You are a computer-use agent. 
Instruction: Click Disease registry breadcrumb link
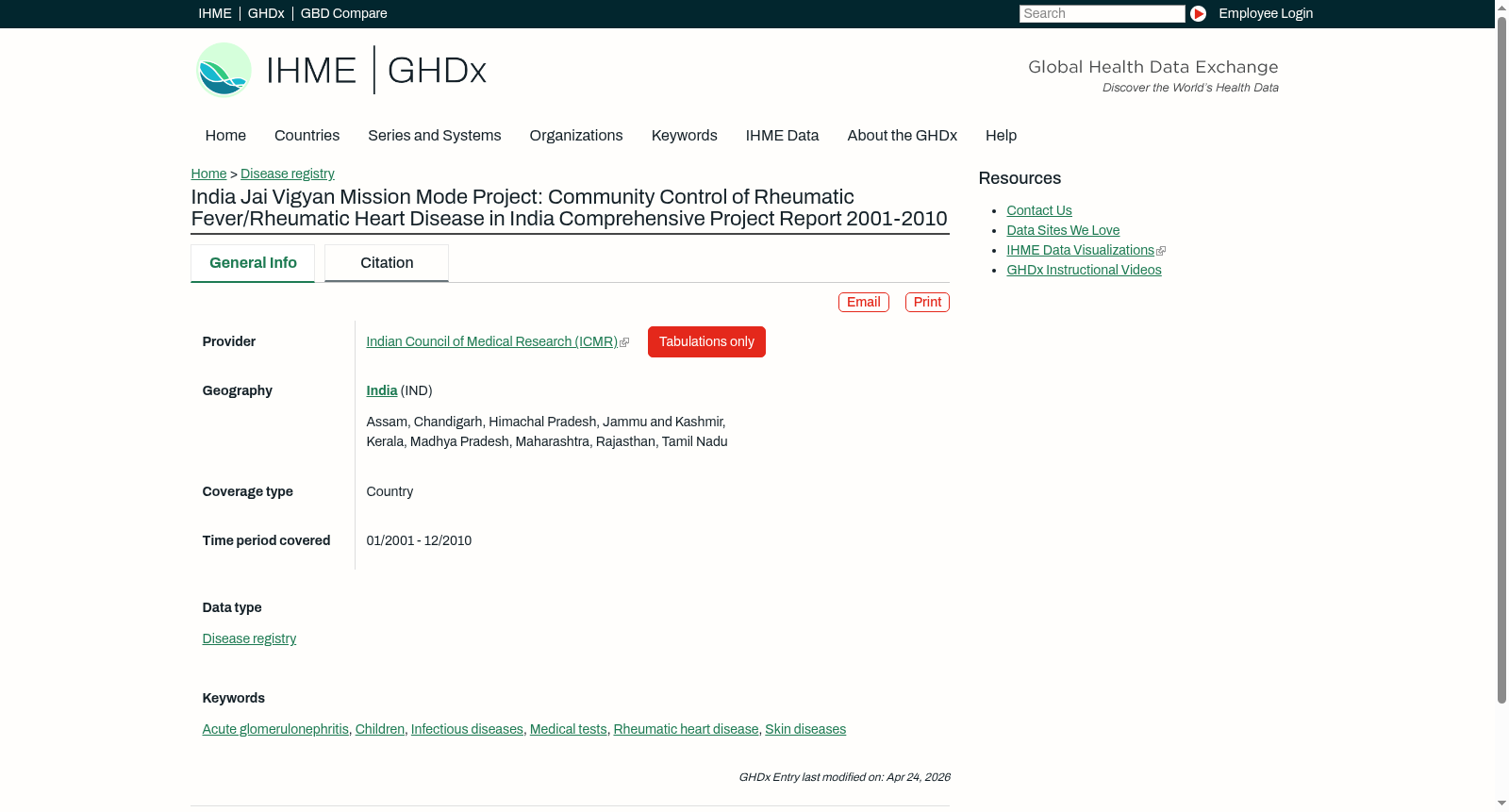coord(288,174)
